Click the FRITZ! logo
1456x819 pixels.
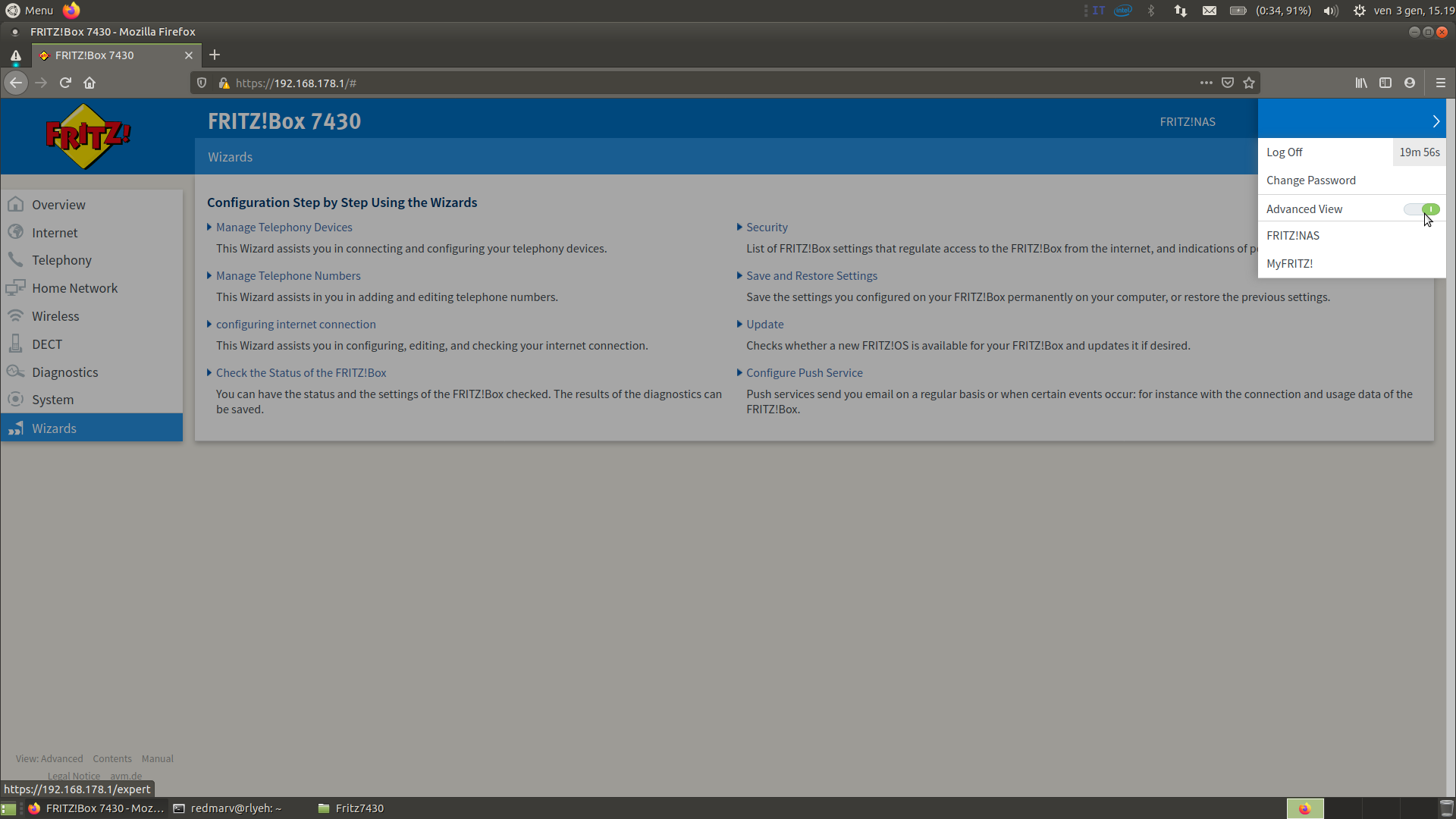[88, 136]
